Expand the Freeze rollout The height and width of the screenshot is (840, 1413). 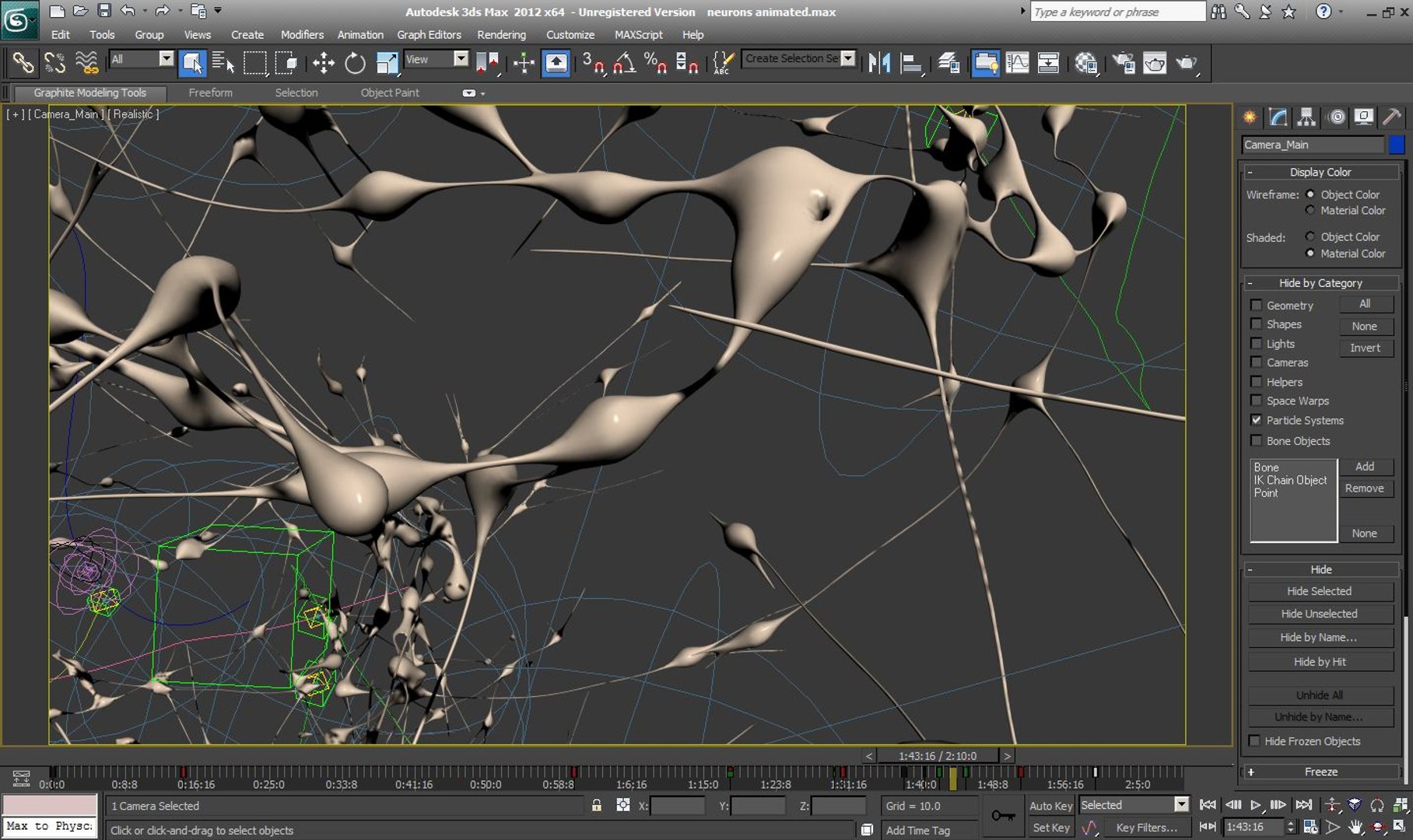coord(1320,772)
